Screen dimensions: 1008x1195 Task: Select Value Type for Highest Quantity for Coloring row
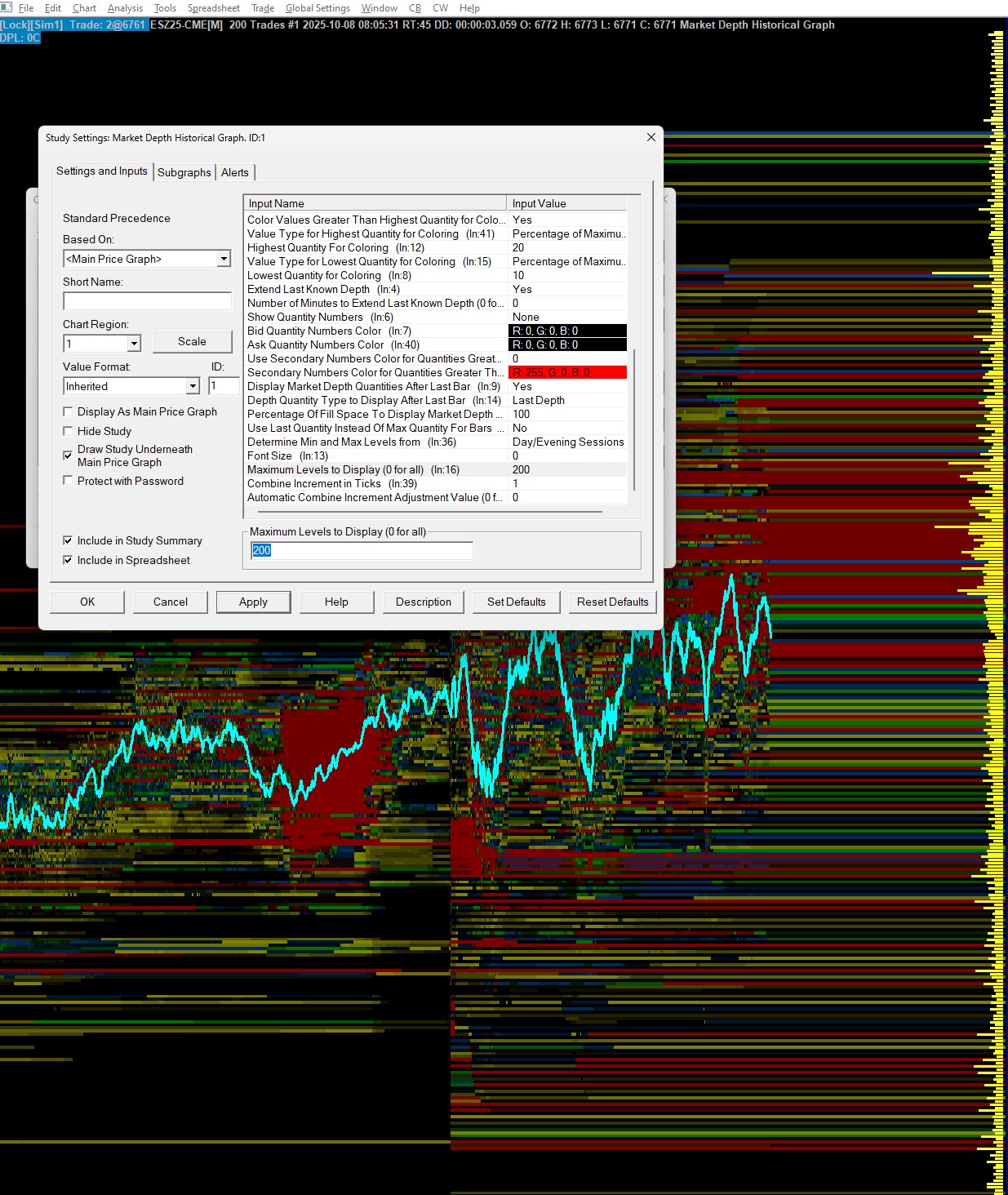[436, 233]
